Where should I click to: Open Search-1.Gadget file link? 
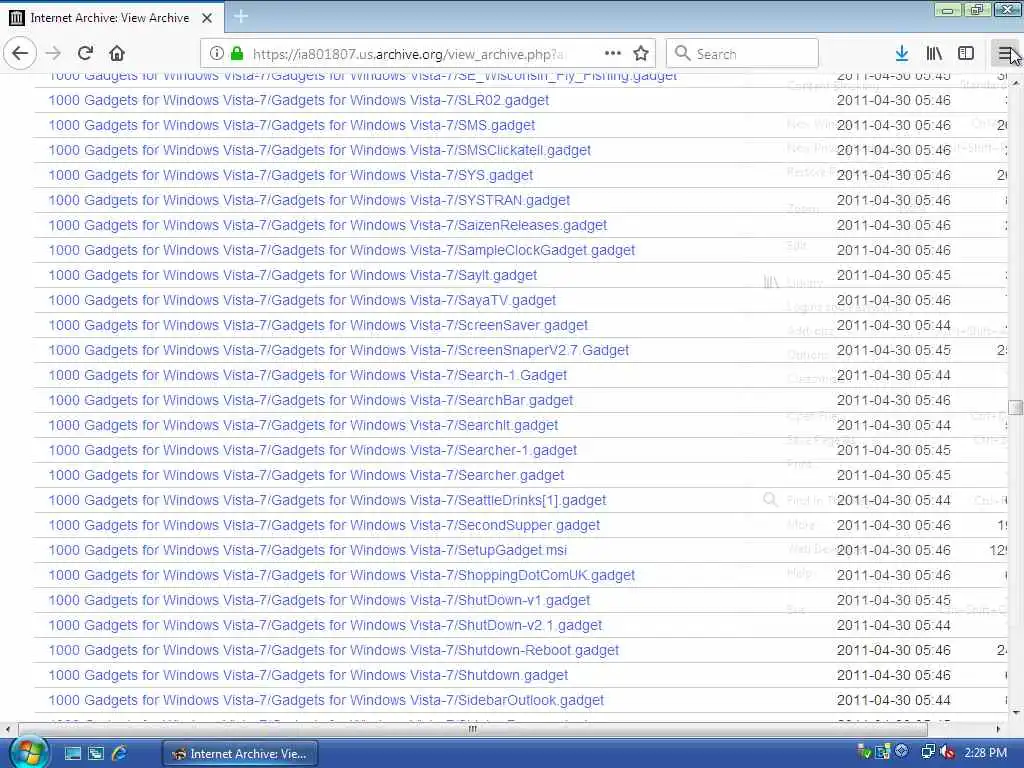tap(308, 376)
